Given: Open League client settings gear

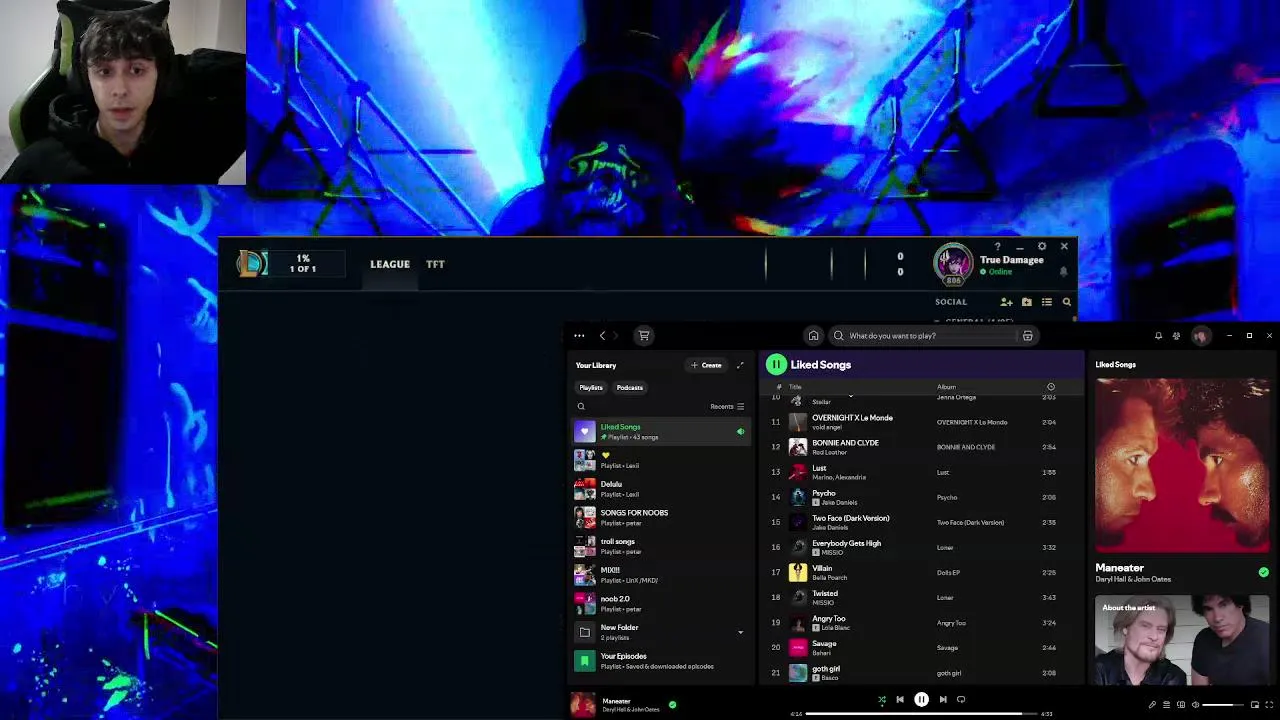Looking at the screenshot, I should [1042, 246].
